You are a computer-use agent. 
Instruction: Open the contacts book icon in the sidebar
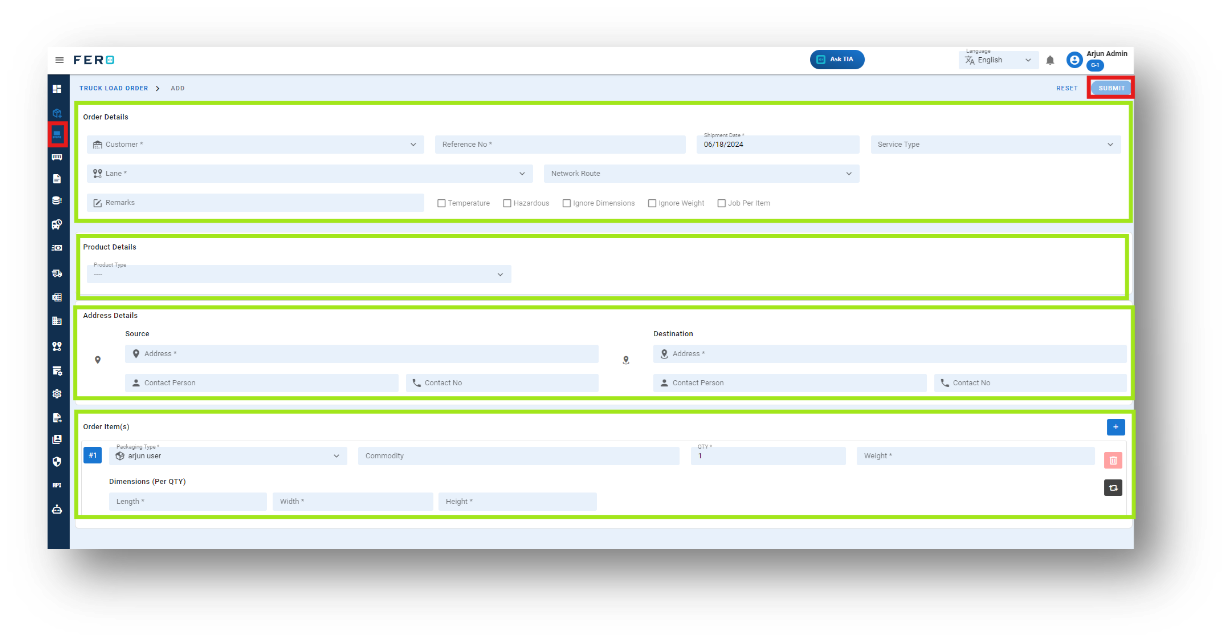tap(57, 439)
